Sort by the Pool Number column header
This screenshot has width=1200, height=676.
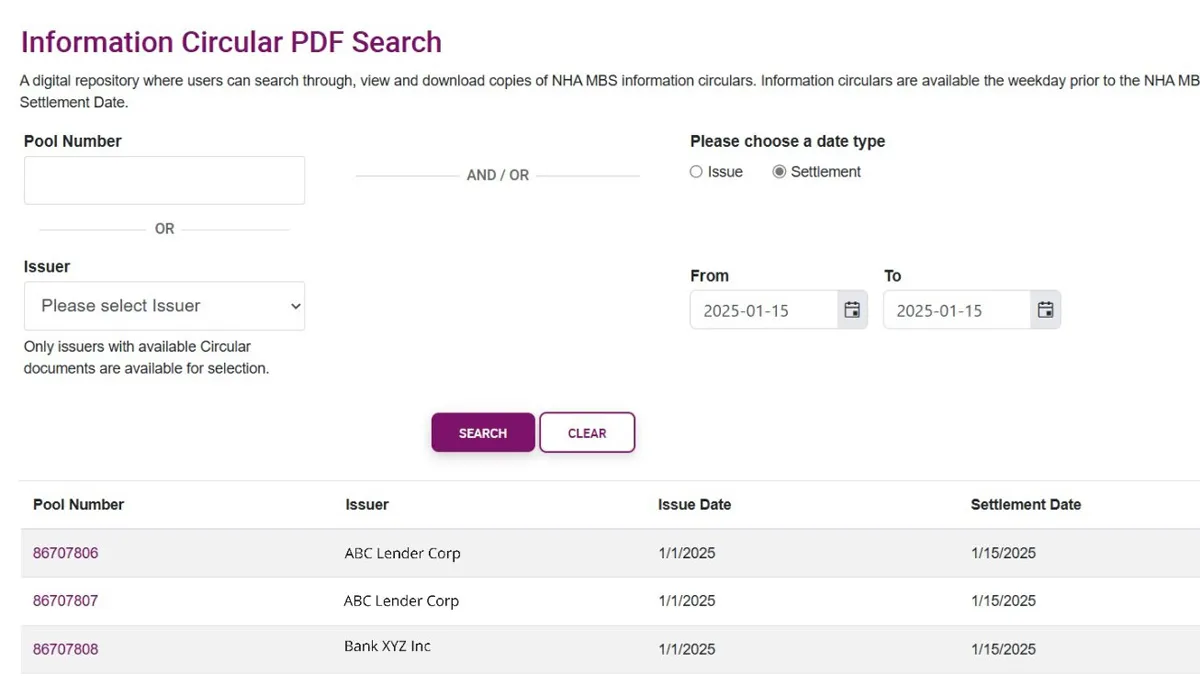[79, 505]
